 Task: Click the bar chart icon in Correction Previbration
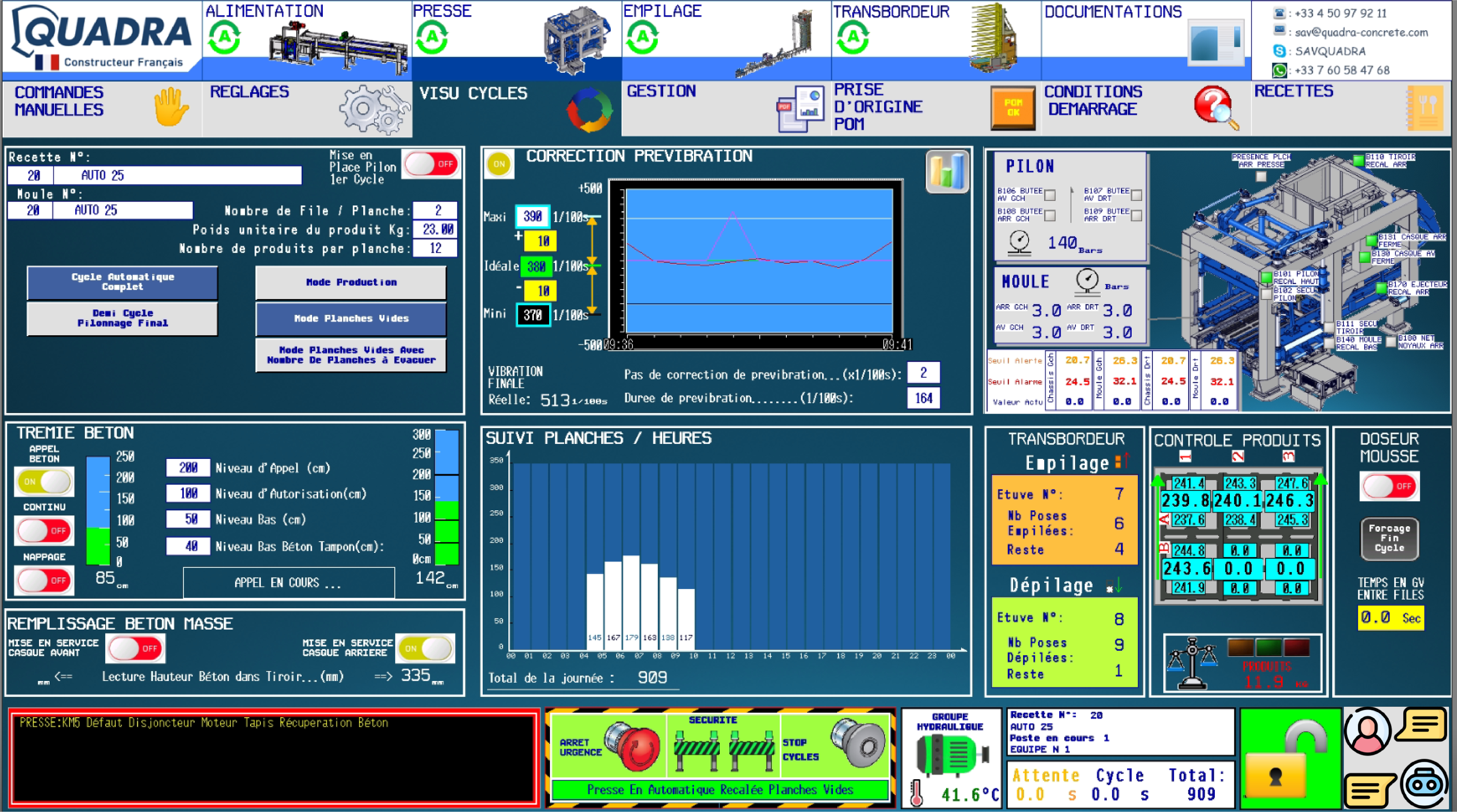pos(947,172)
